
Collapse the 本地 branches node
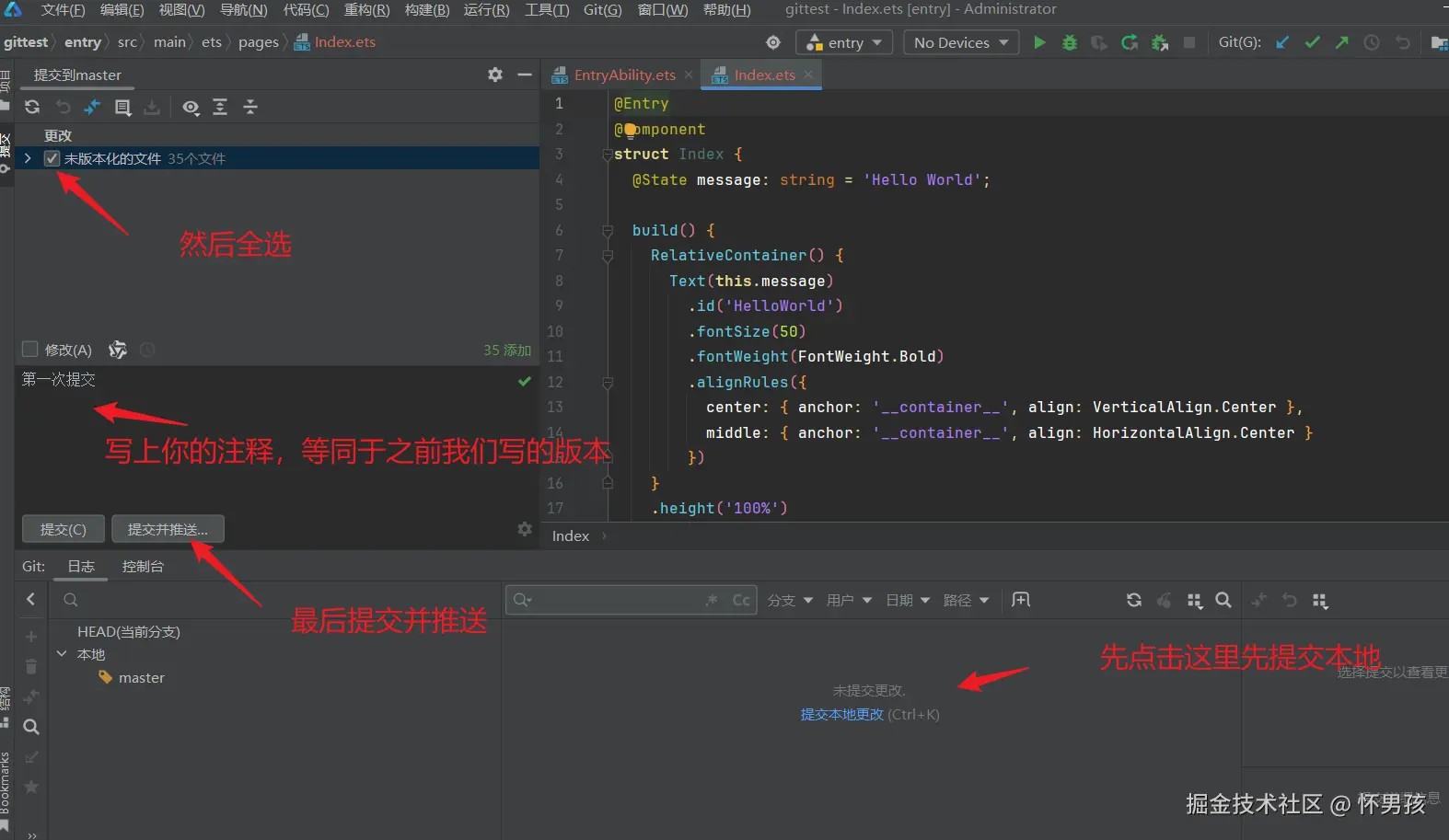62,654
